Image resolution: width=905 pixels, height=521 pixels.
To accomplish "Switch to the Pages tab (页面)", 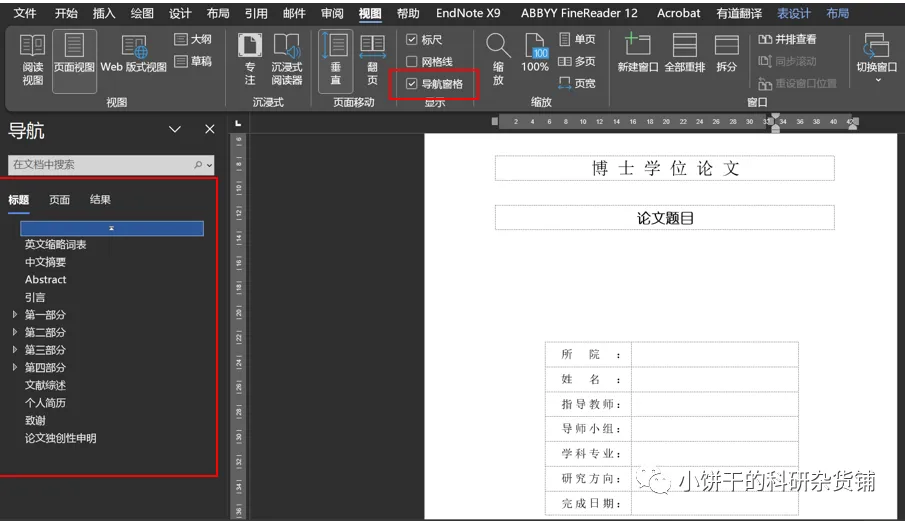I will [x=59, y=200].
